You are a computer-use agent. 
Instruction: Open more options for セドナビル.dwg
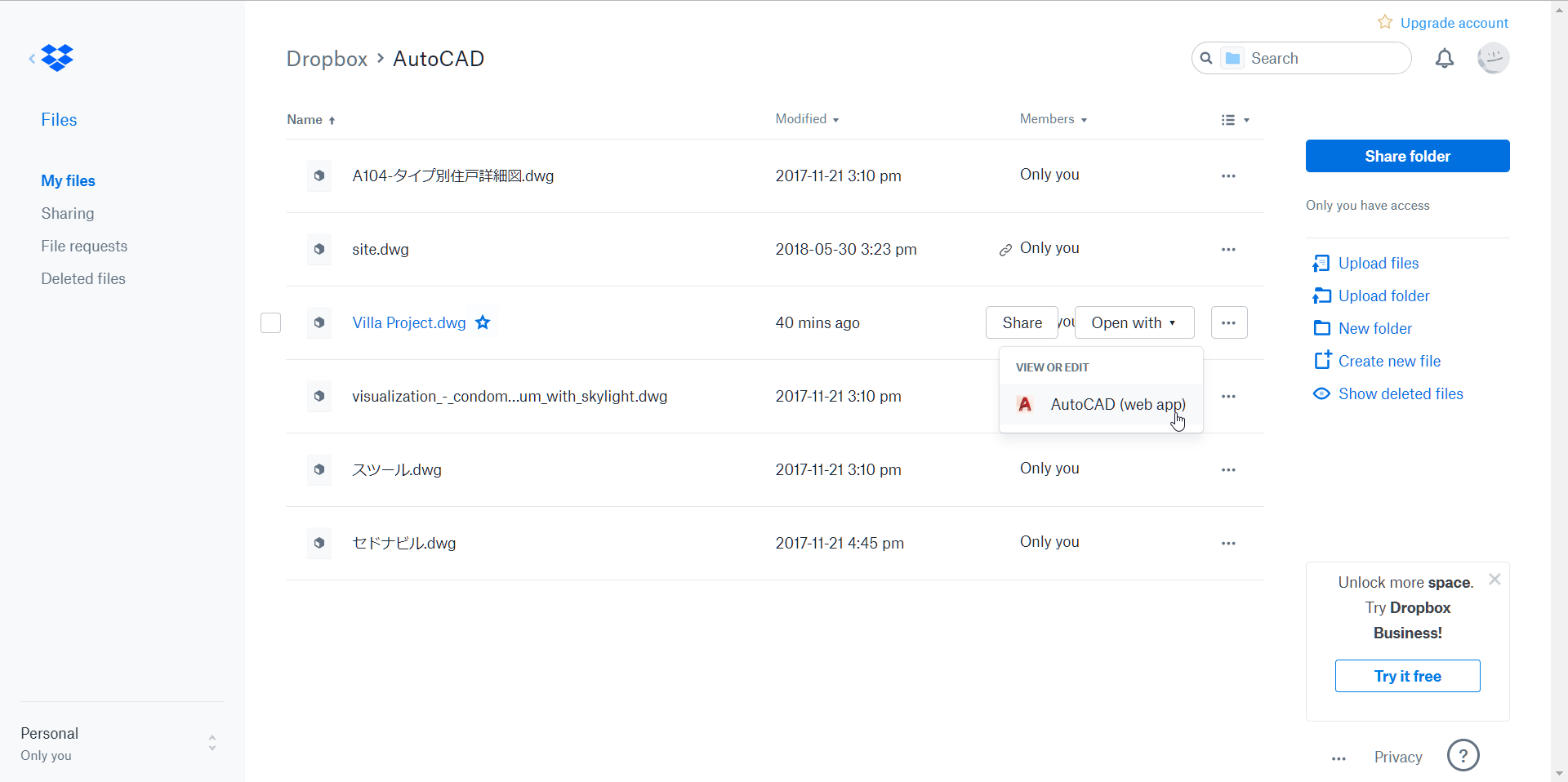1228,543
